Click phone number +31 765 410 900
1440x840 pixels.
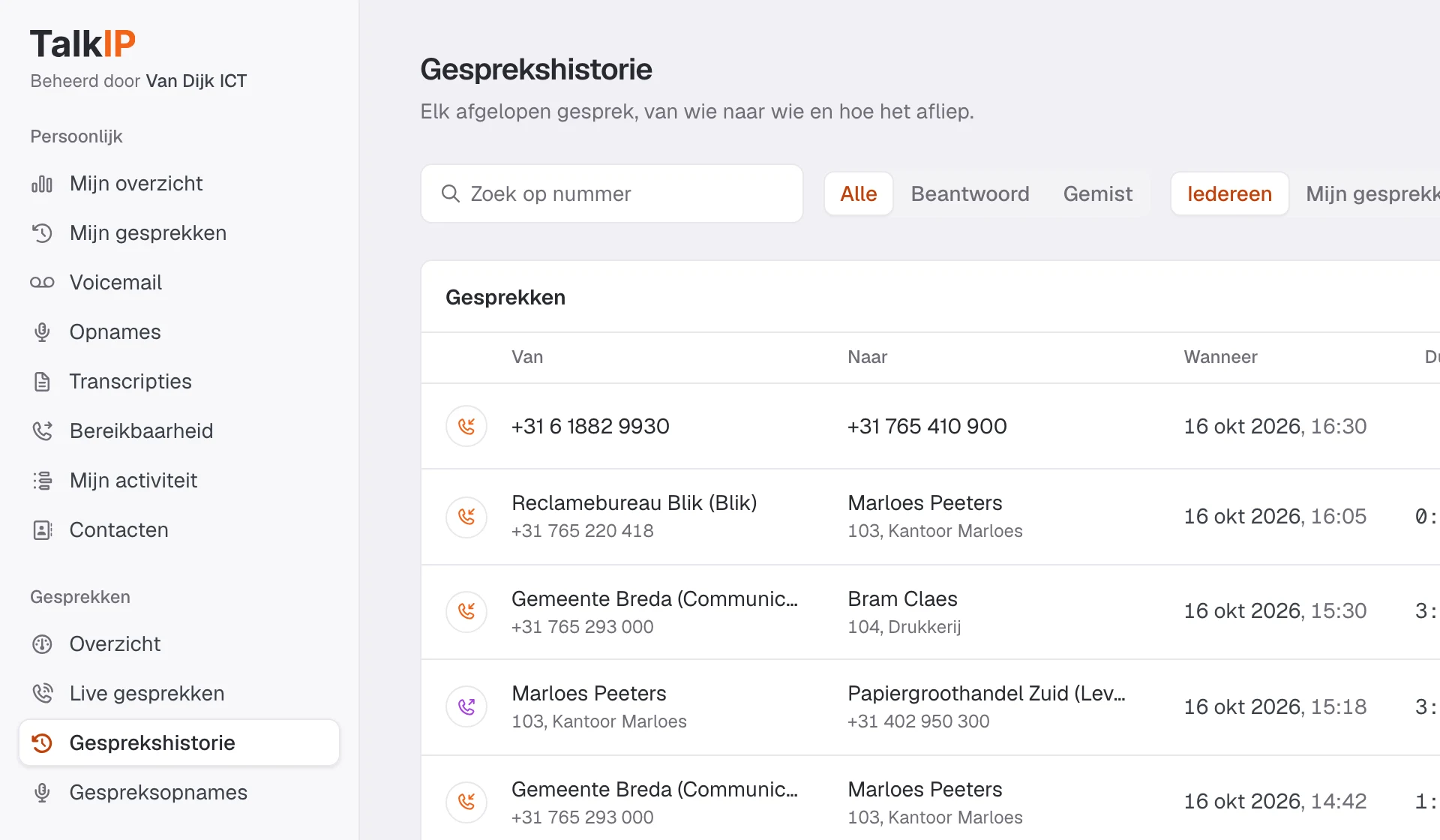click(x=927, y=426)
